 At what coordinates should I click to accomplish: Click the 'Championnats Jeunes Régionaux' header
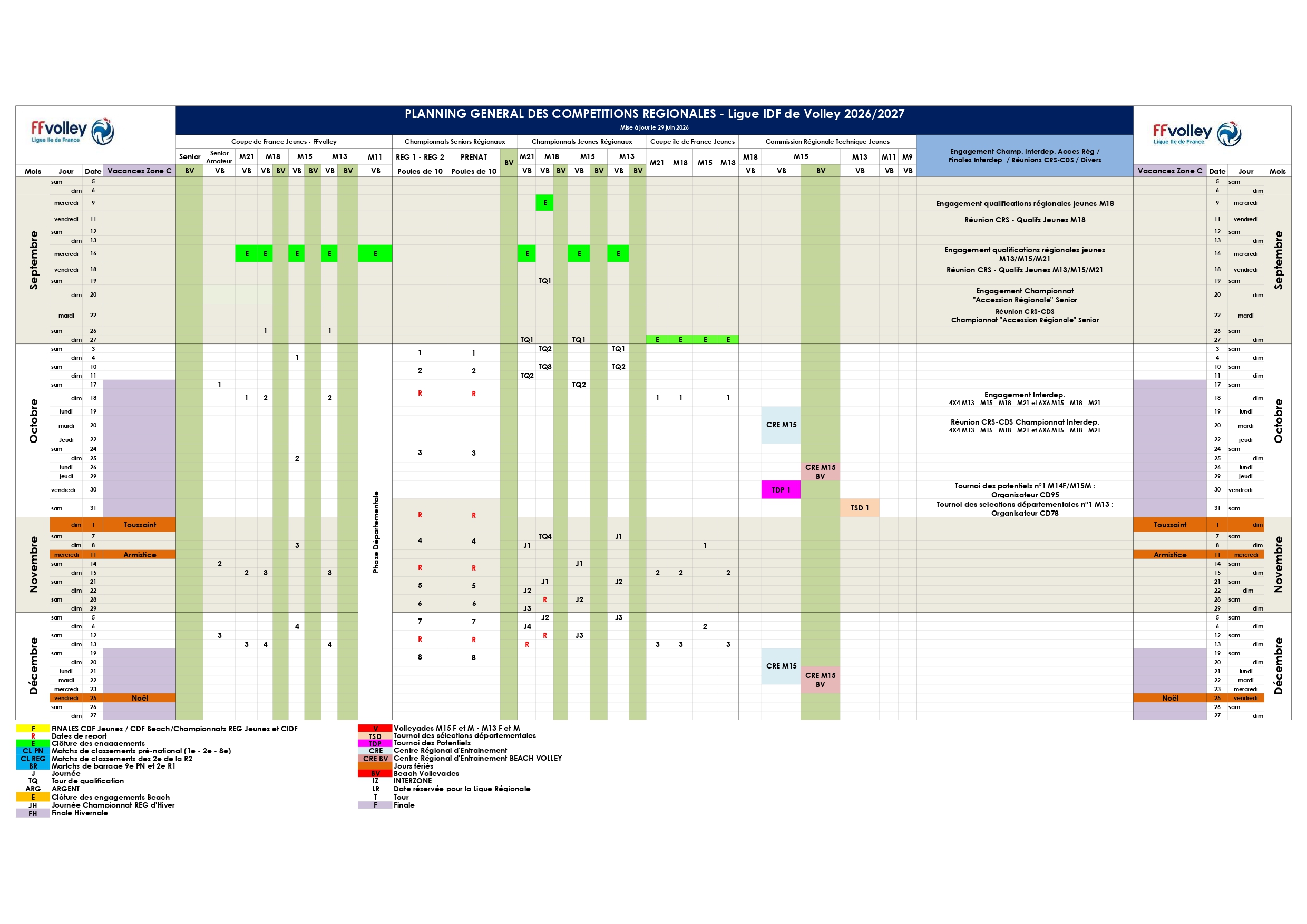pyautogui.click(x=582, y=142)
